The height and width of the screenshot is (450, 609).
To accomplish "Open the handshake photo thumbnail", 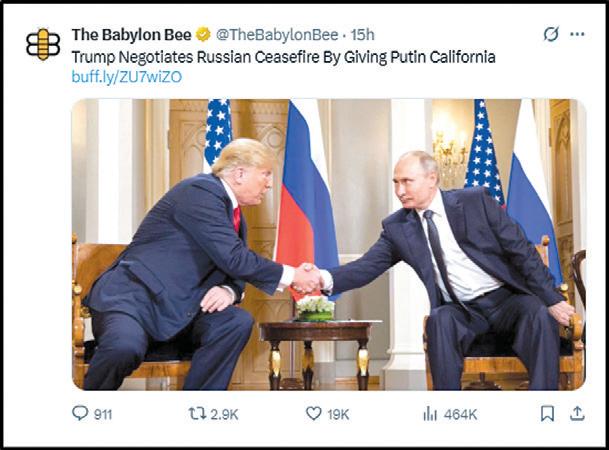I will (329, 245).
